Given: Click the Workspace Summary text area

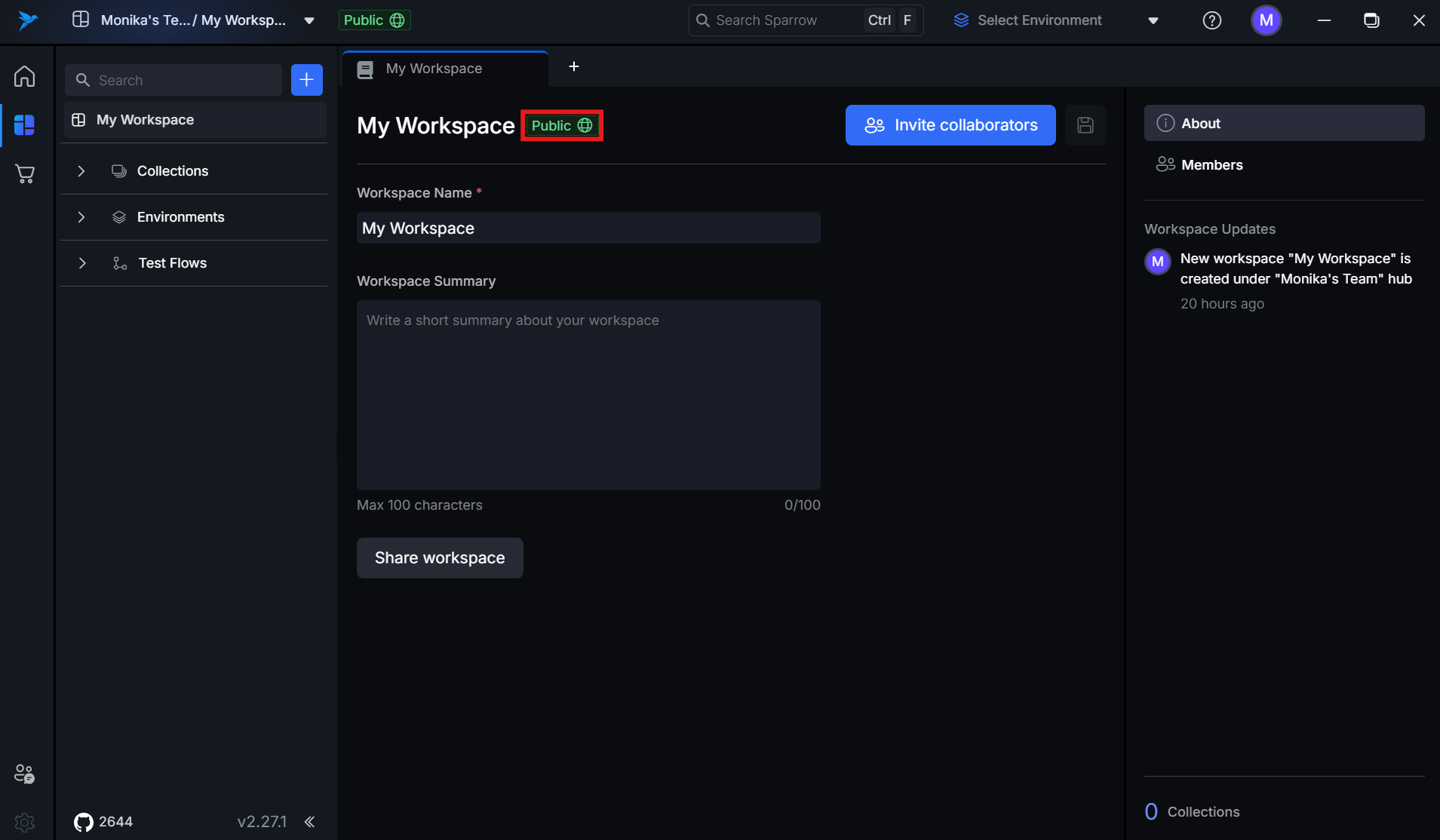Looking at the screenshot, I should (588, 395).
